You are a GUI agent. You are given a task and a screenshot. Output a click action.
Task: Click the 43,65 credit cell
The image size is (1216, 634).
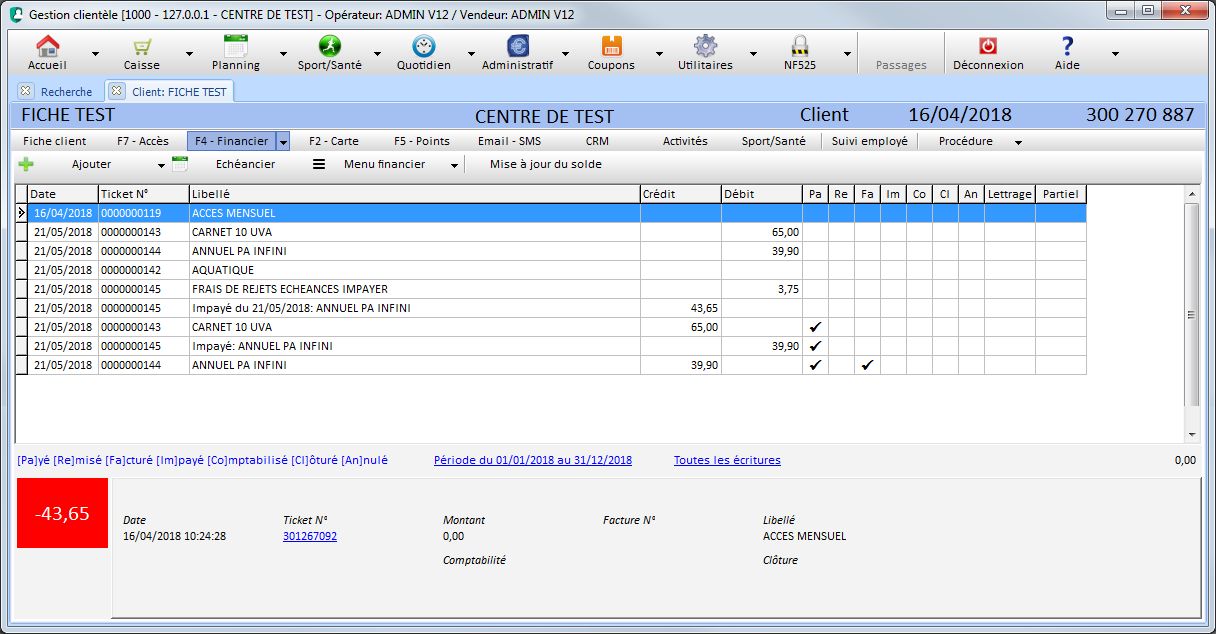point(680,308)
